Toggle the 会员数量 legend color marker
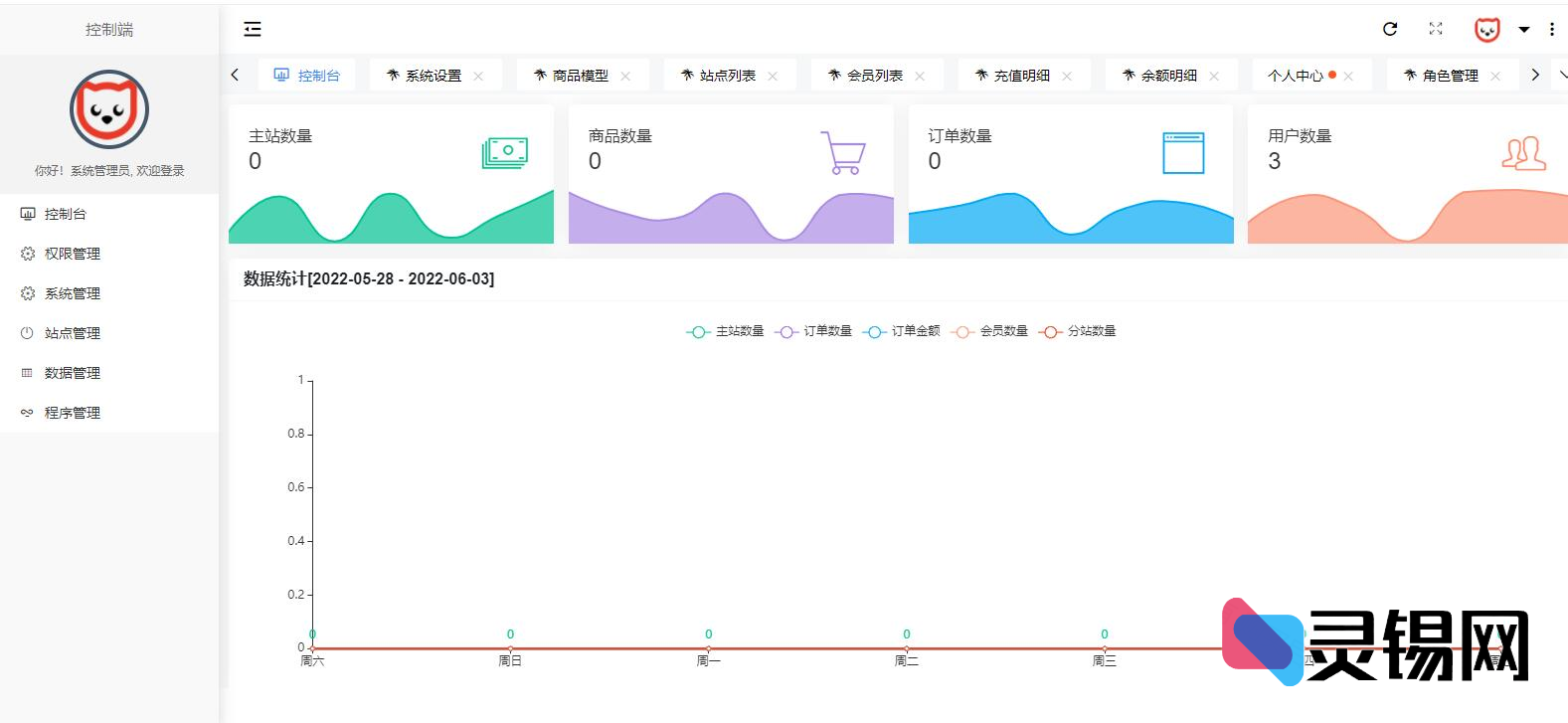1568x723 pixels. pyautogui.click(x=961, y=332)
